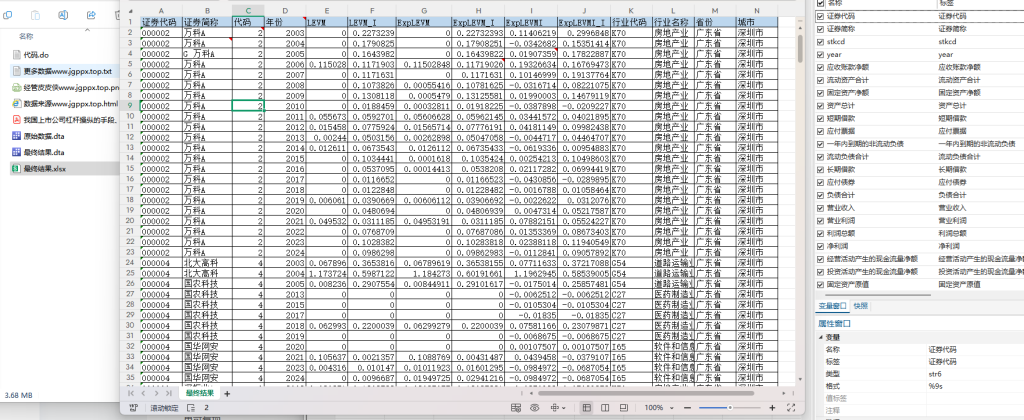Click header cell 行业代码 in row 1
The width and height of the screenshot is (1024, 420).
click(631, 22)
